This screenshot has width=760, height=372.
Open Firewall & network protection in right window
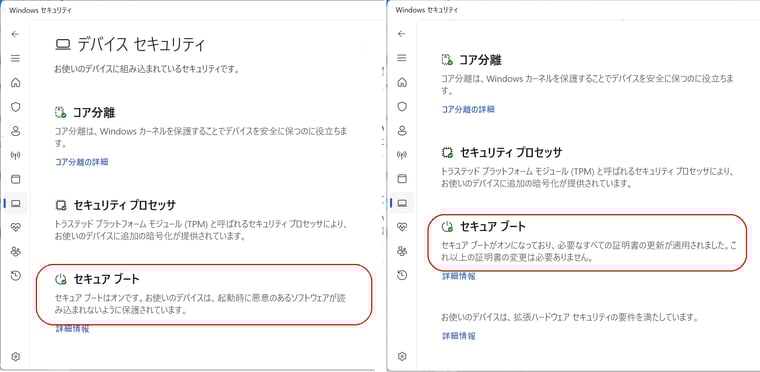click(x=401, y=155)
